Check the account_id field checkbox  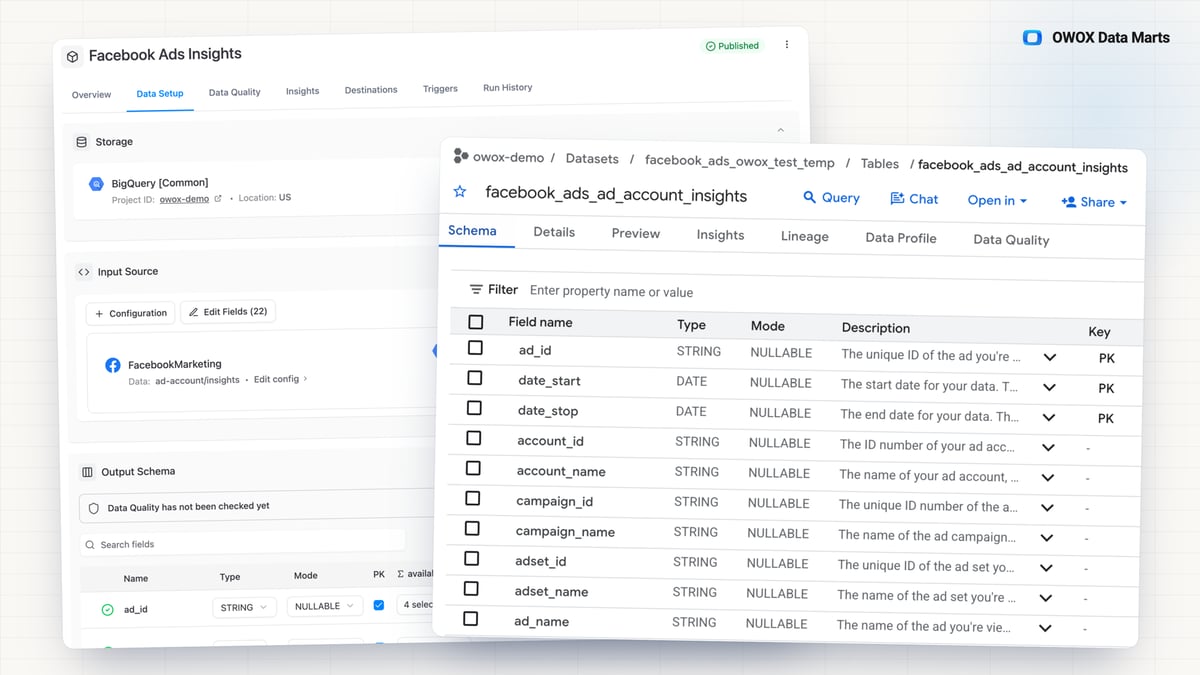(473, 438)
